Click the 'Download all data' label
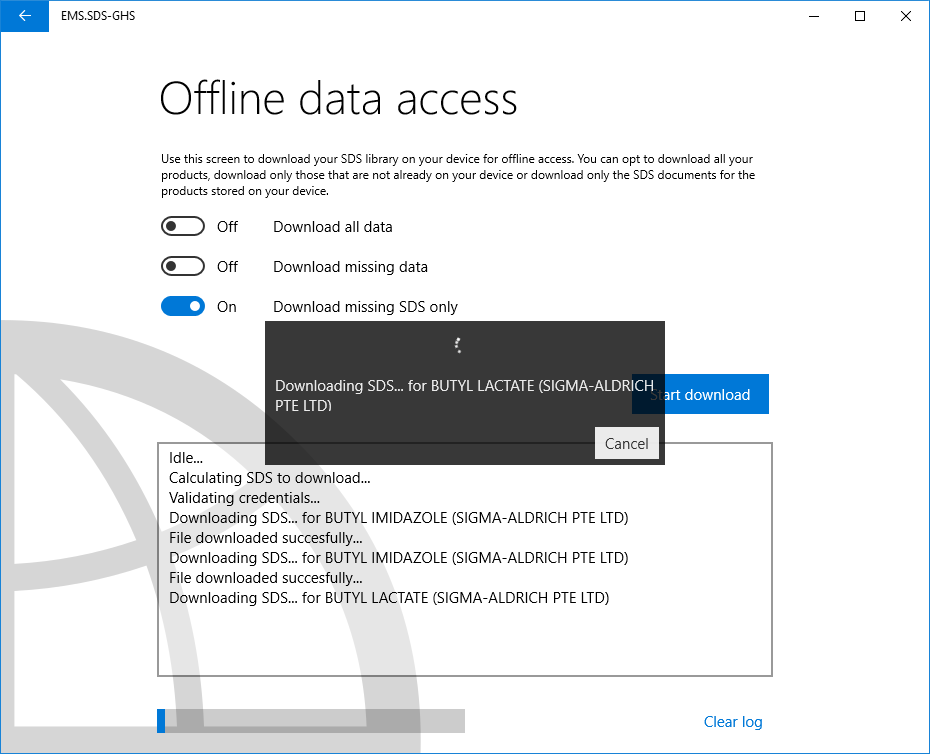This screenshot has height=754, width=930. [x=333, y=227]
